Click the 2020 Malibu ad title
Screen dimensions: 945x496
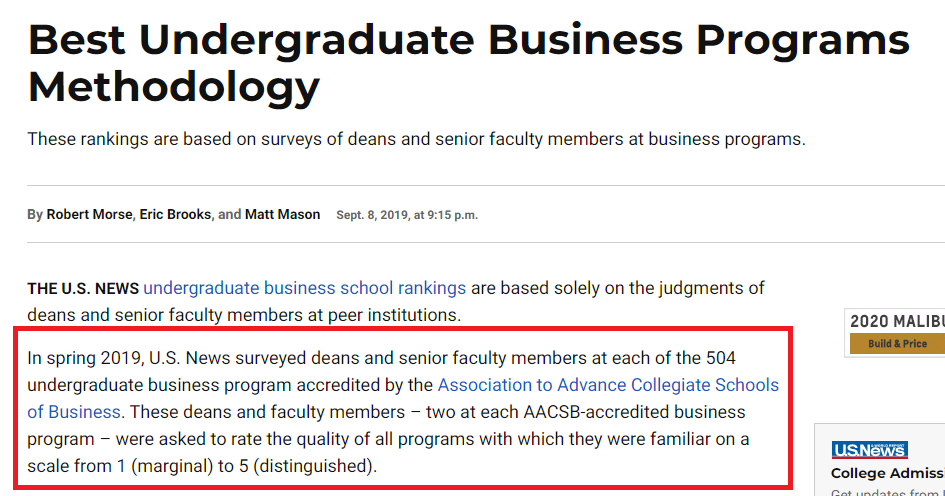896,322
